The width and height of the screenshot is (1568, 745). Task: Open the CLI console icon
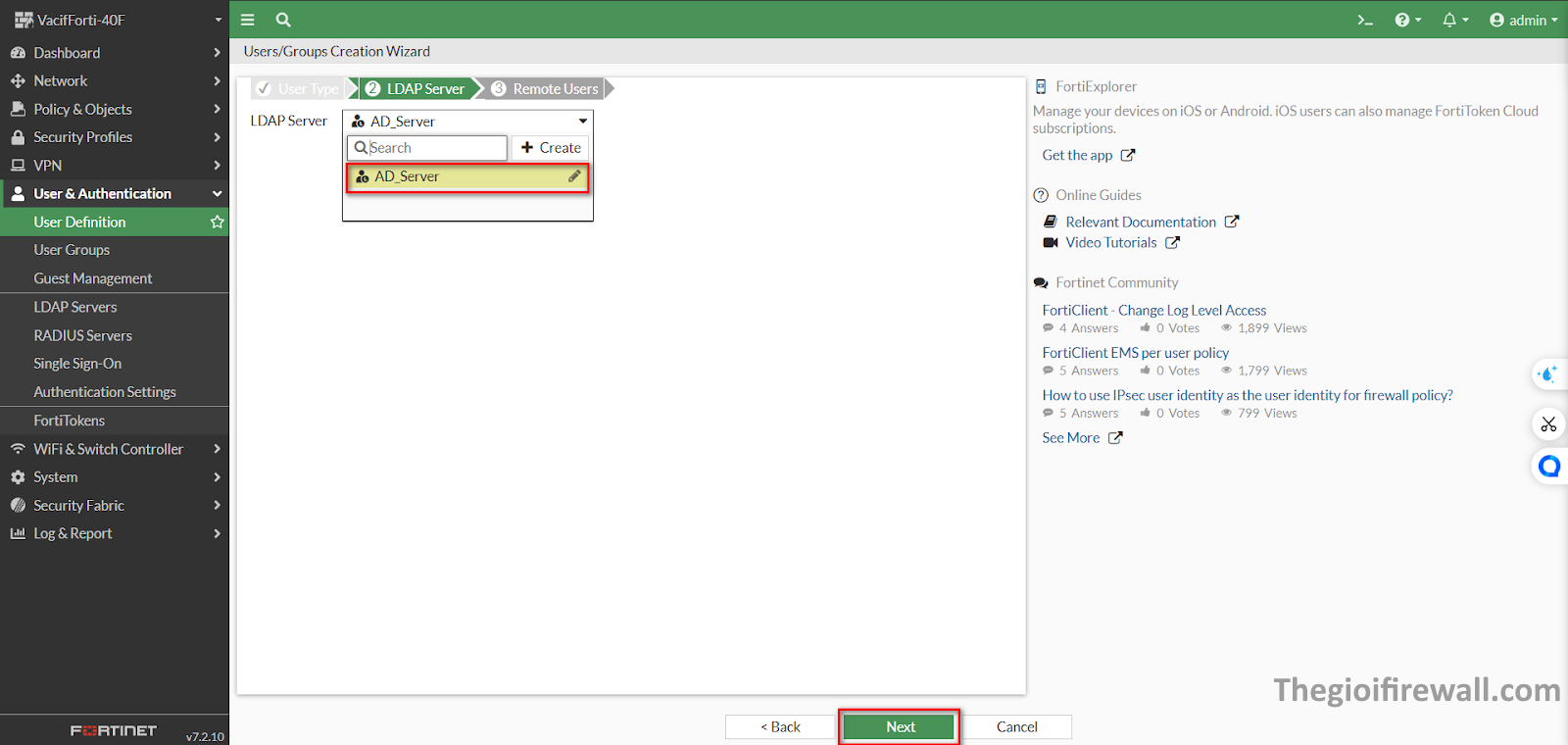pyautogui.click(x=1364, y=20)
